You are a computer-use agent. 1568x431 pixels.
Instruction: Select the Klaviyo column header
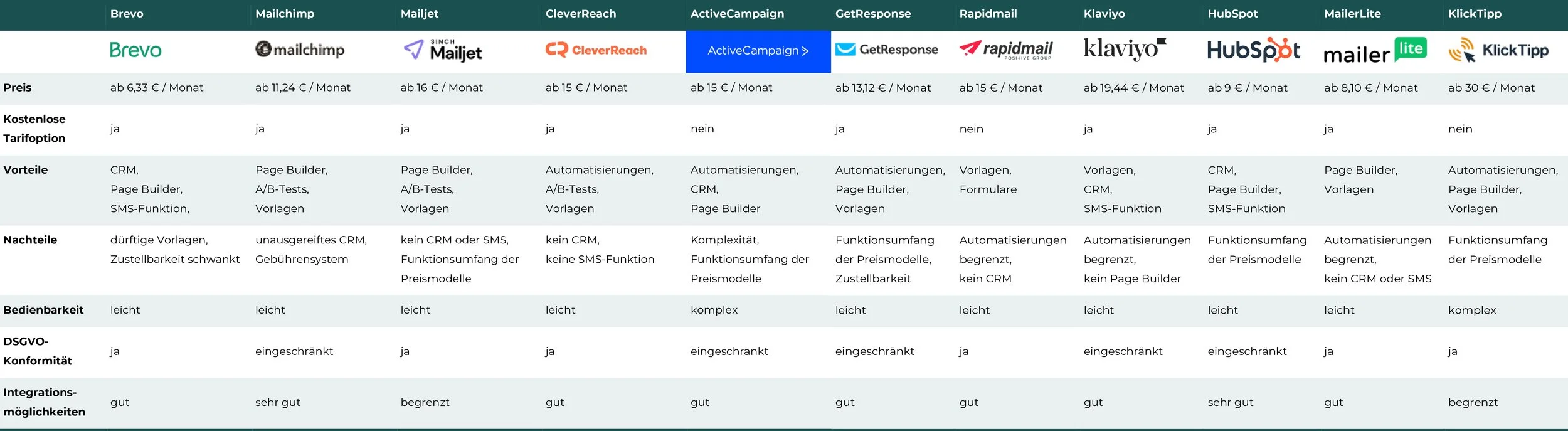coord(1104,14)
